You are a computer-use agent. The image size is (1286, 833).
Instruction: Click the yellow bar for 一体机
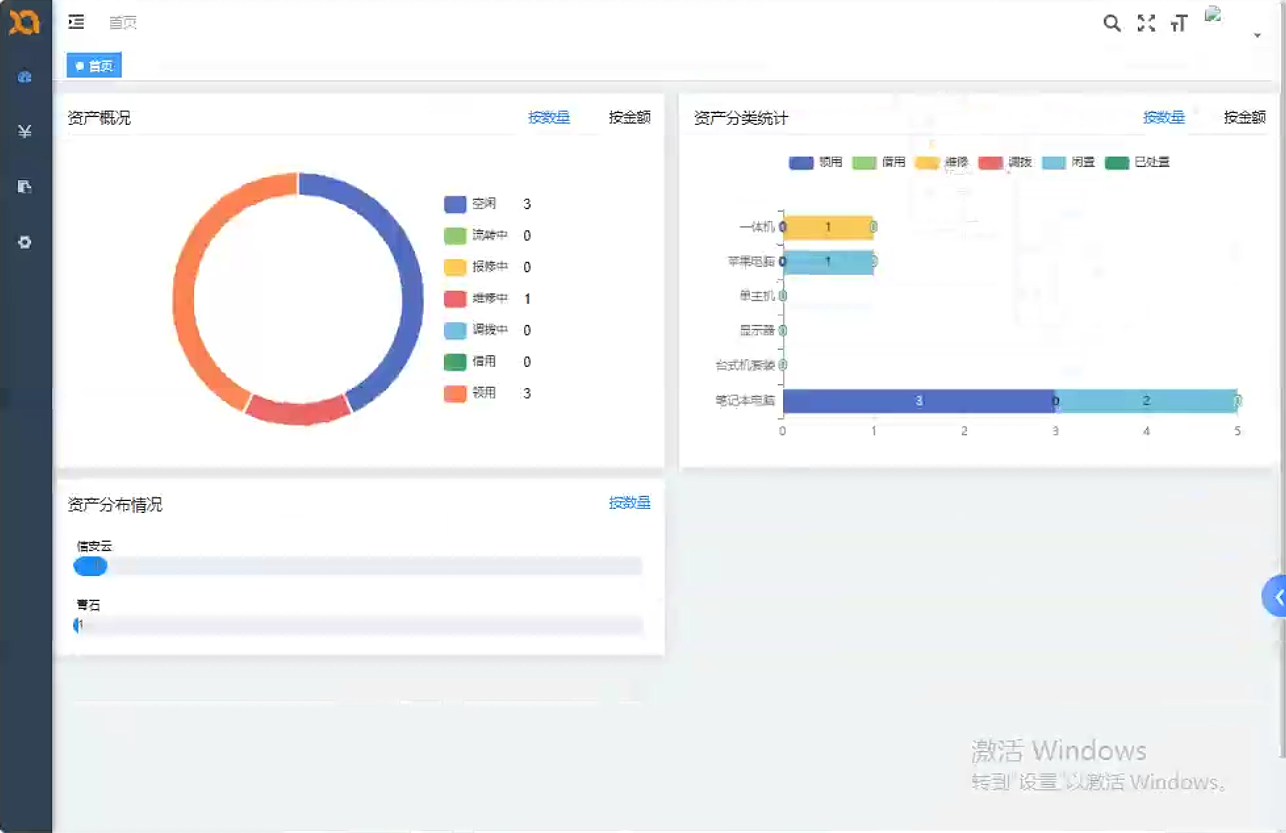click(x=828, y=227)
